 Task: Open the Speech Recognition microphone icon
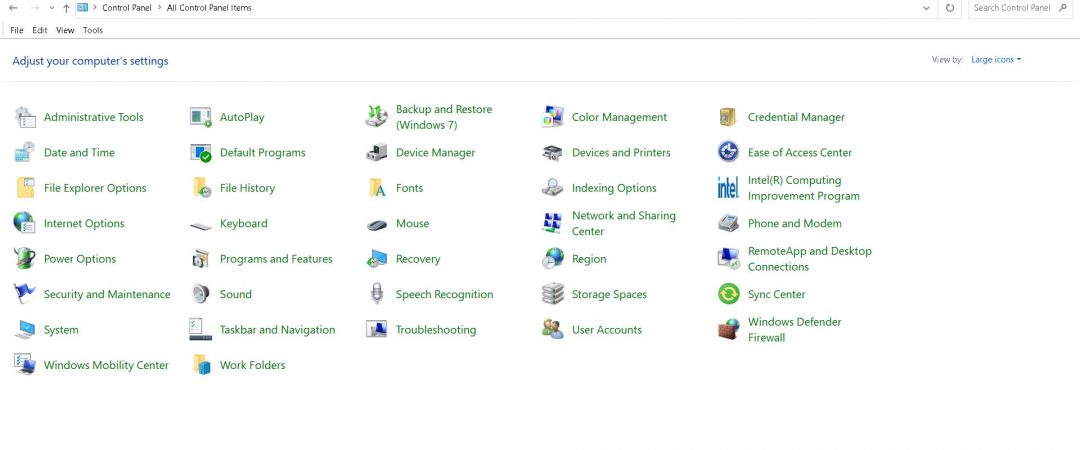pos(377,294)
